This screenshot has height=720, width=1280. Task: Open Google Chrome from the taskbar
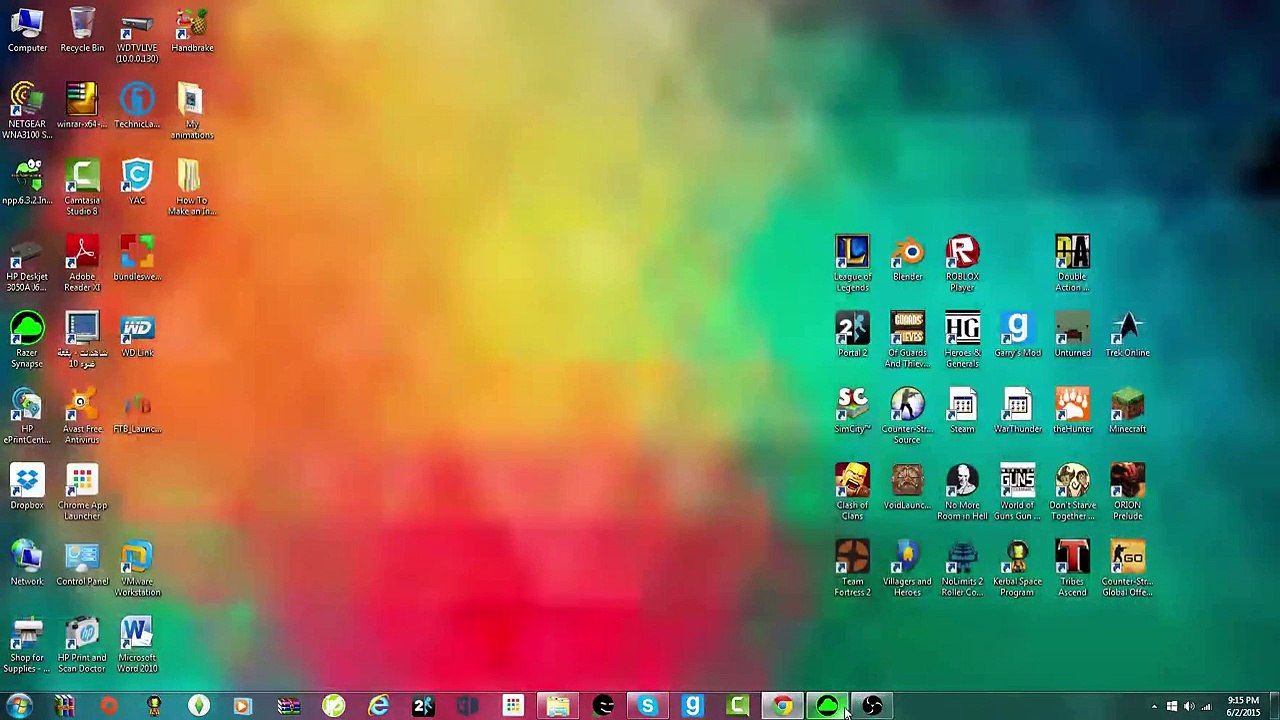[782, 706]
